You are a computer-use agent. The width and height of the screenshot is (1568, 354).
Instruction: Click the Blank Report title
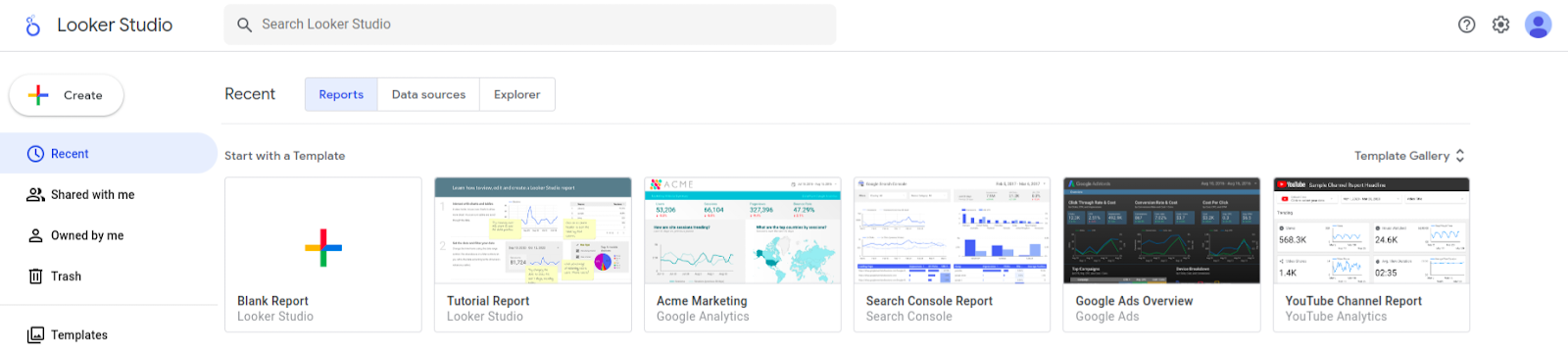click(x=272, y=301)
